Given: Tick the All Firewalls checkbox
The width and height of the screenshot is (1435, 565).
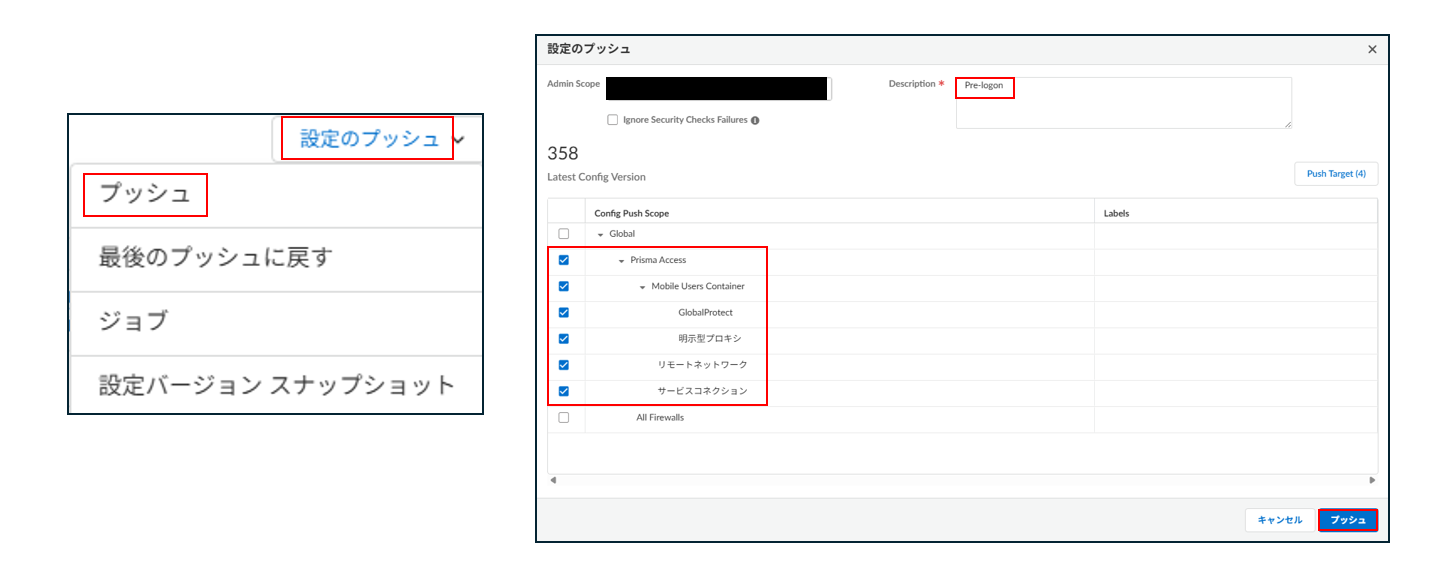Looking at the screenshot, I should tap(564, 417).
